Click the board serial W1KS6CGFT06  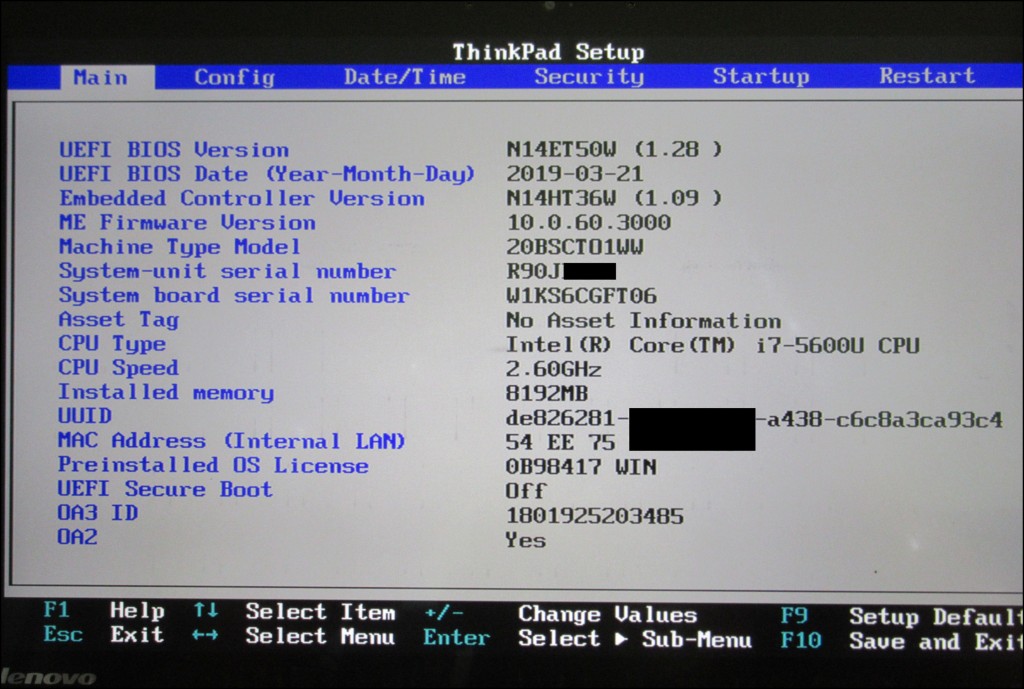tap(581, 295)
